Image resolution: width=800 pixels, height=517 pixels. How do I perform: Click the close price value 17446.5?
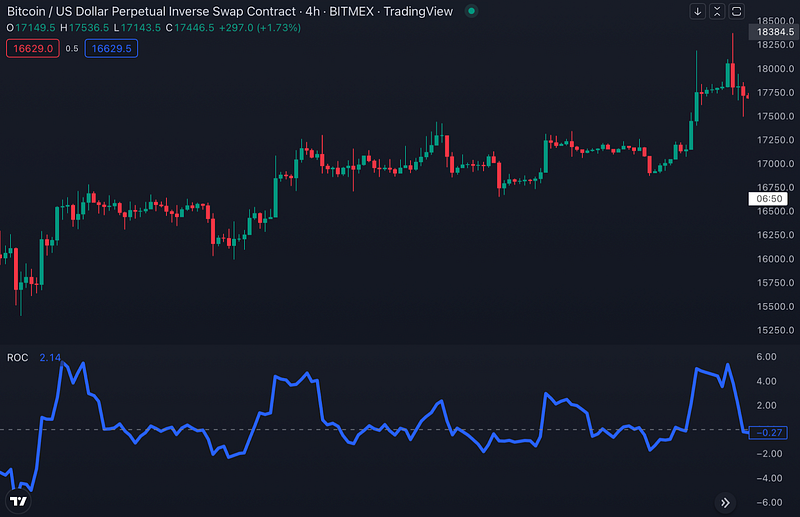(194, 28)
